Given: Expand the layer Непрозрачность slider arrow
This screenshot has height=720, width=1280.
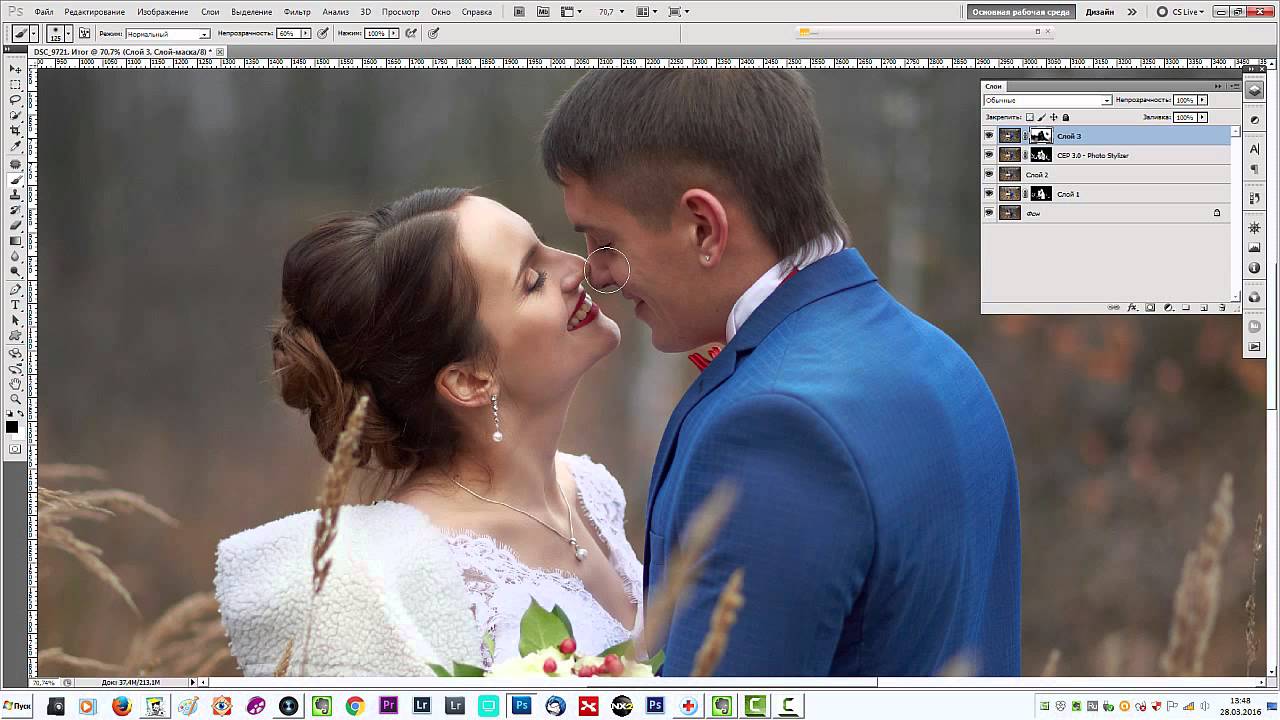Looking at the screenshot, I should pyautogui.click(x=1202, y=100).
